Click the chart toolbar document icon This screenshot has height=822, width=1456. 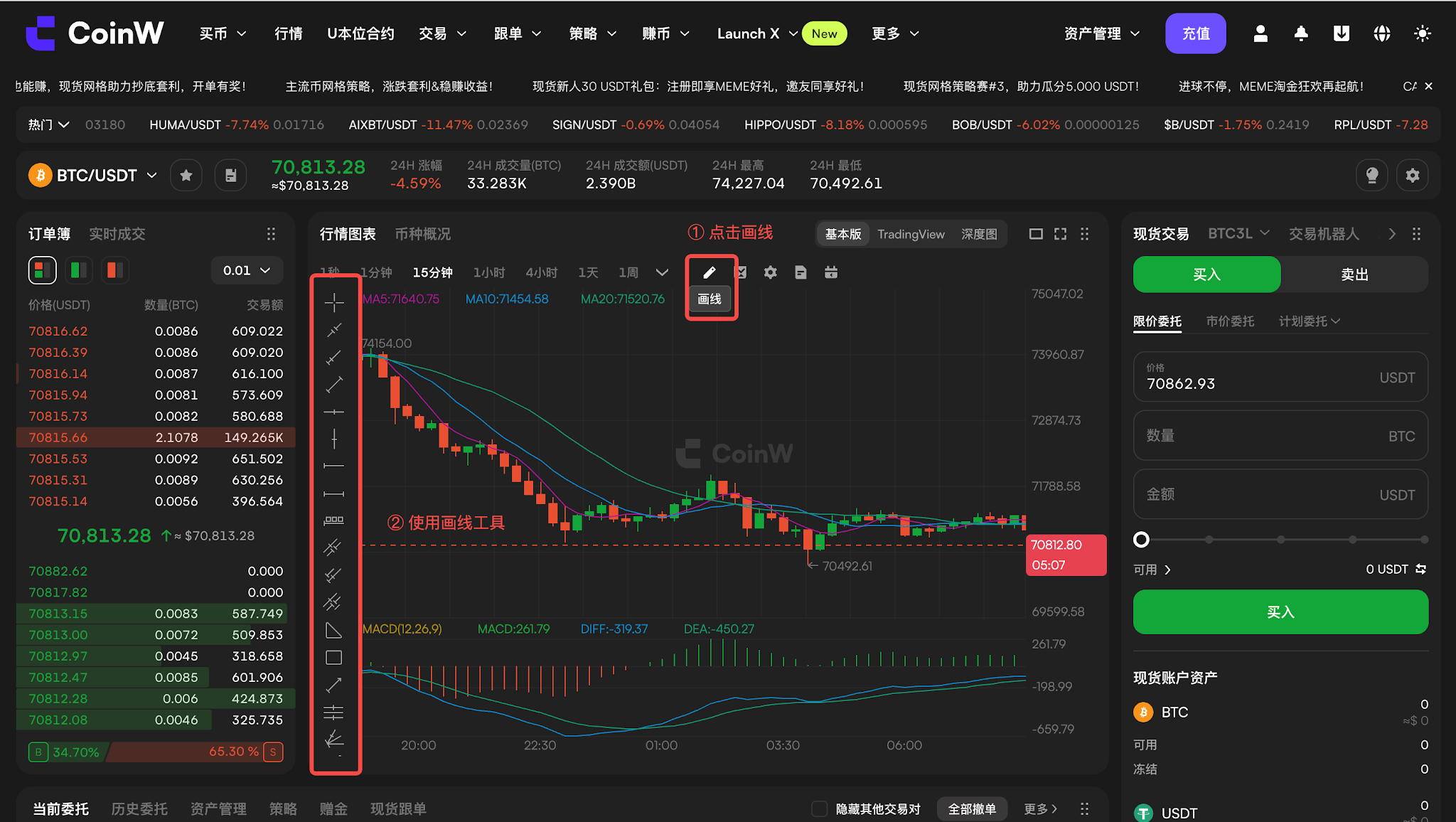click(x=801, y=272)
